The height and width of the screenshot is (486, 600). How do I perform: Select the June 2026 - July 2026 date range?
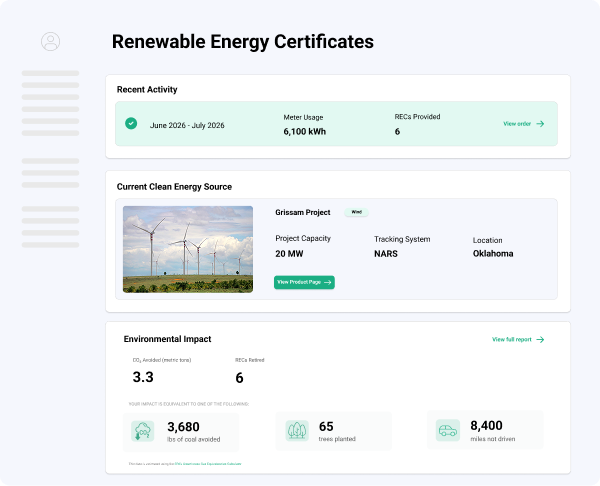(187, 126)
